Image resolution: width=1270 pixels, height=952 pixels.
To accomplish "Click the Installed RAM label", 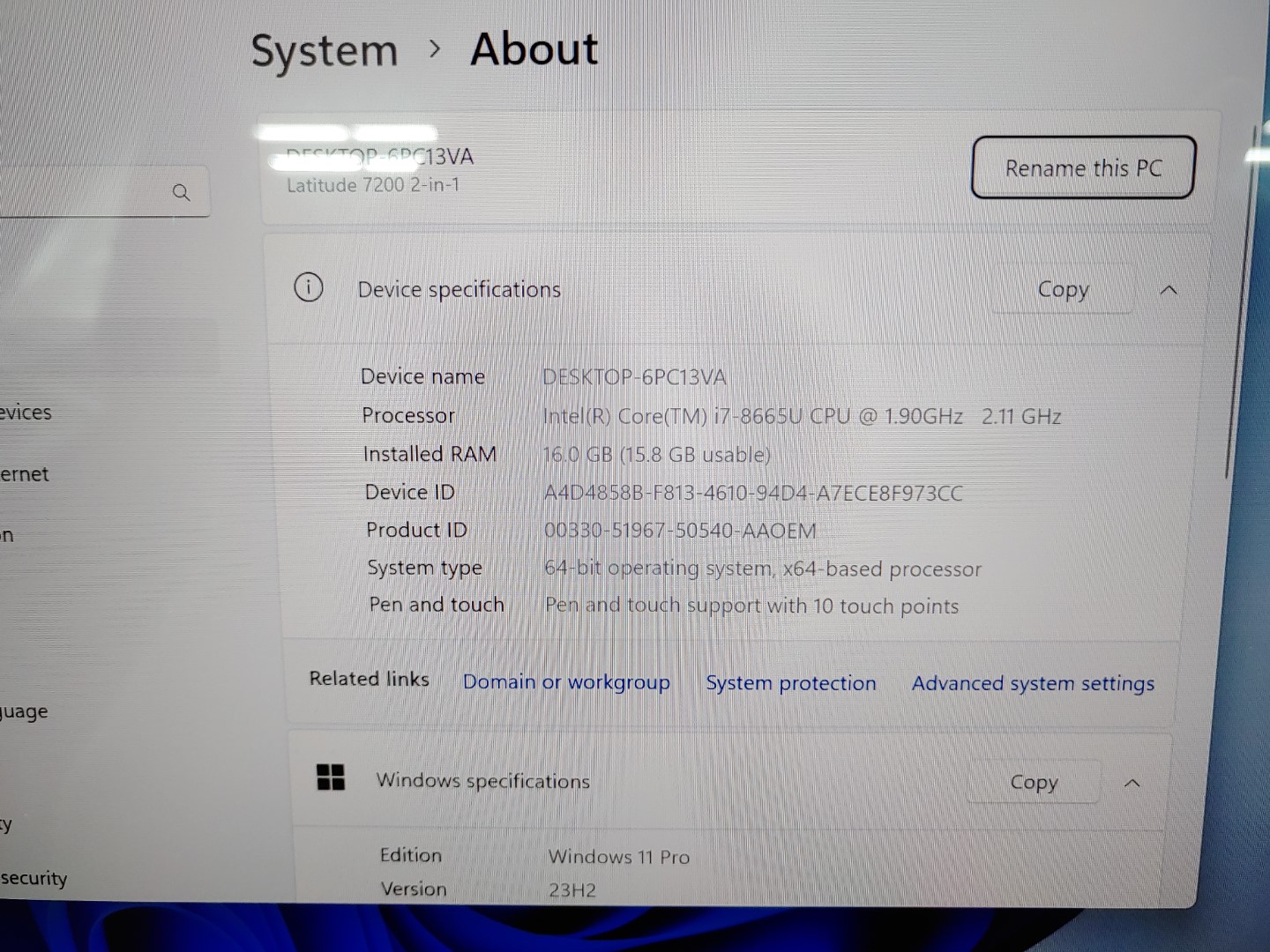I will pos(430,454).
